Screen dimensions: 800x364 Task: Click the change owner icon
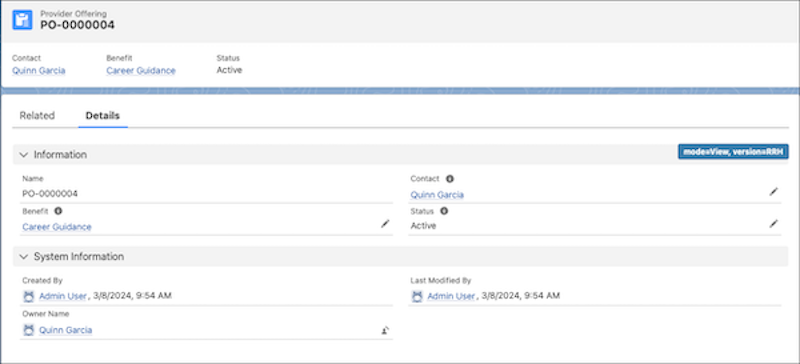(x=385, y=330)
